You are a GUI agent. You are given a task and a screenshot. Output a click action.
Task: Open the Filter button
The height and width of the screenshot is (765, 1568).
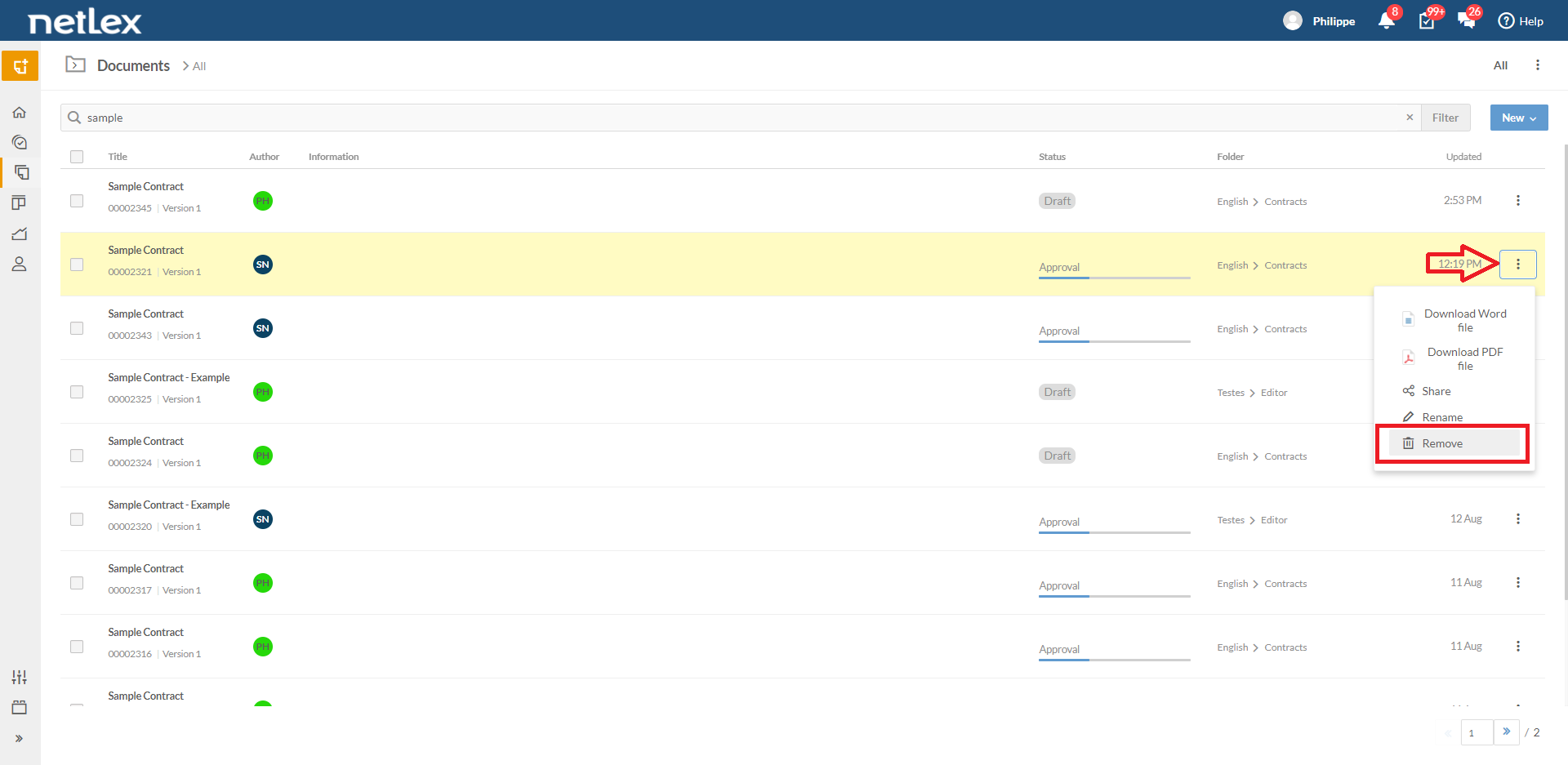pos(1445,118)
